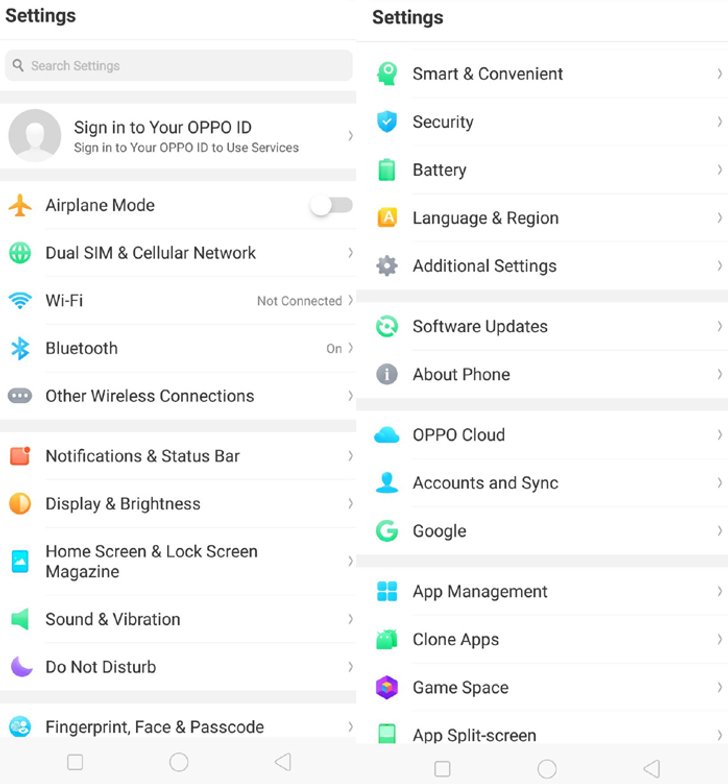Expand Wi-Fi Not Connected chevron

coord(350,300)
